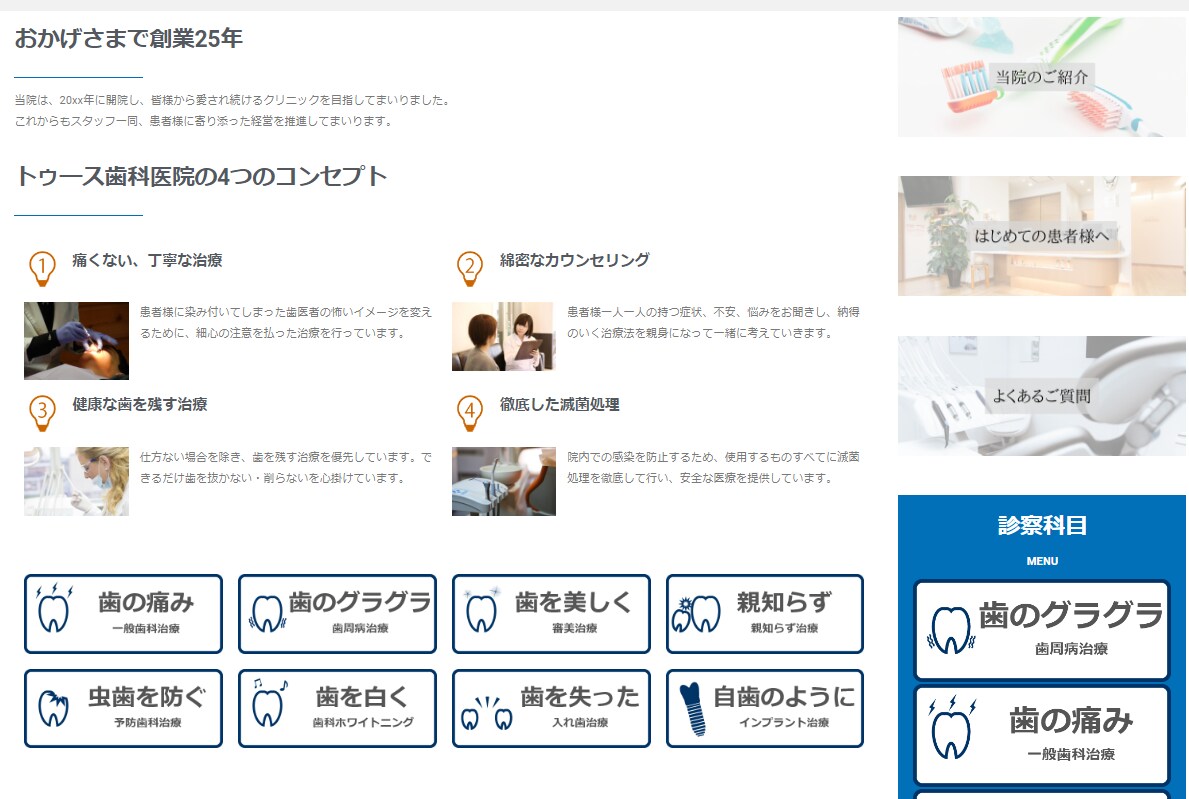
Task: Open the 歯科ホワイトニング label on the 歯を白く button
Action: [x=363, y=722]
